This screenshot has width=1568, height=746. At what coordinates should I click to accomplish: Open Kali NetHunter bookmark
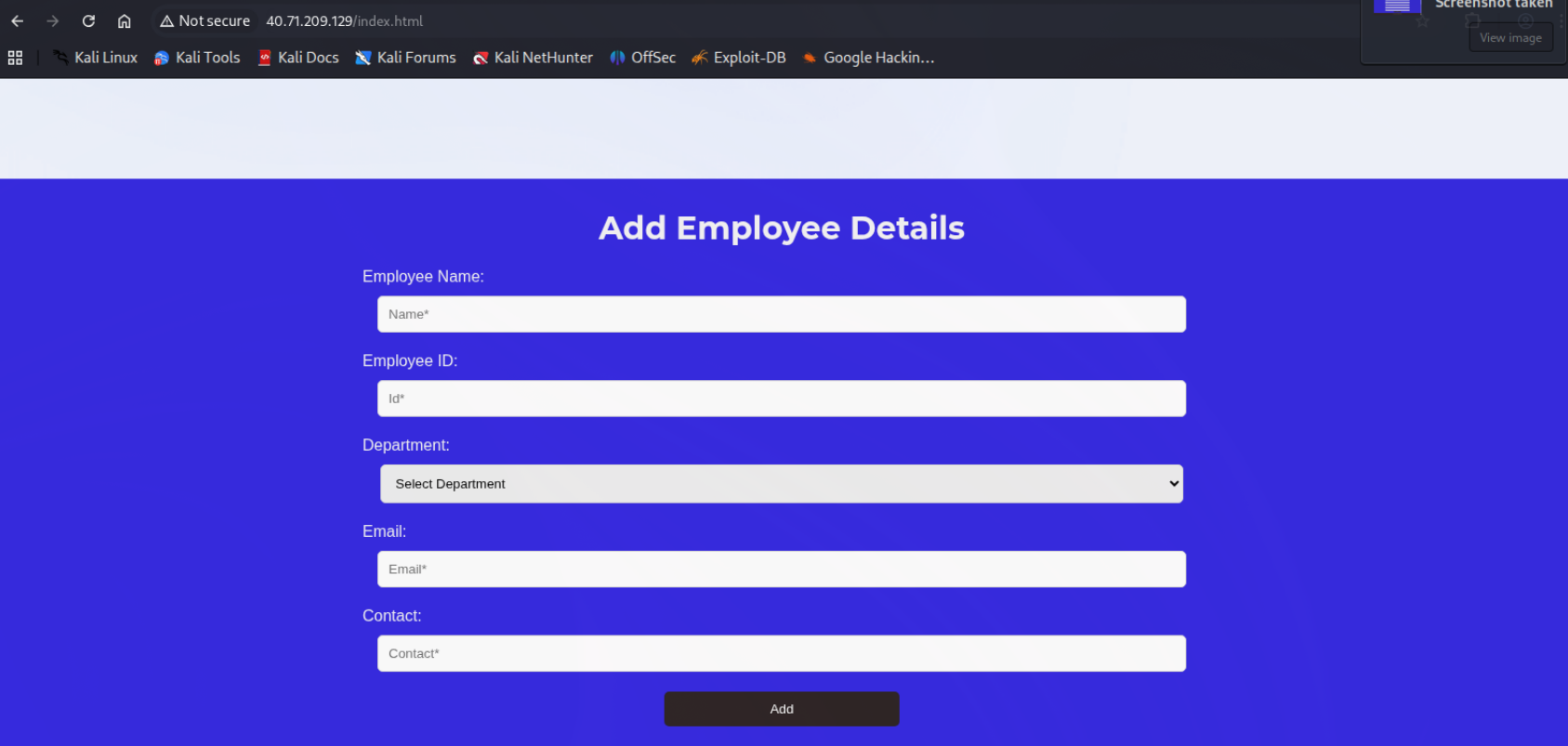(x=533, y=58)
